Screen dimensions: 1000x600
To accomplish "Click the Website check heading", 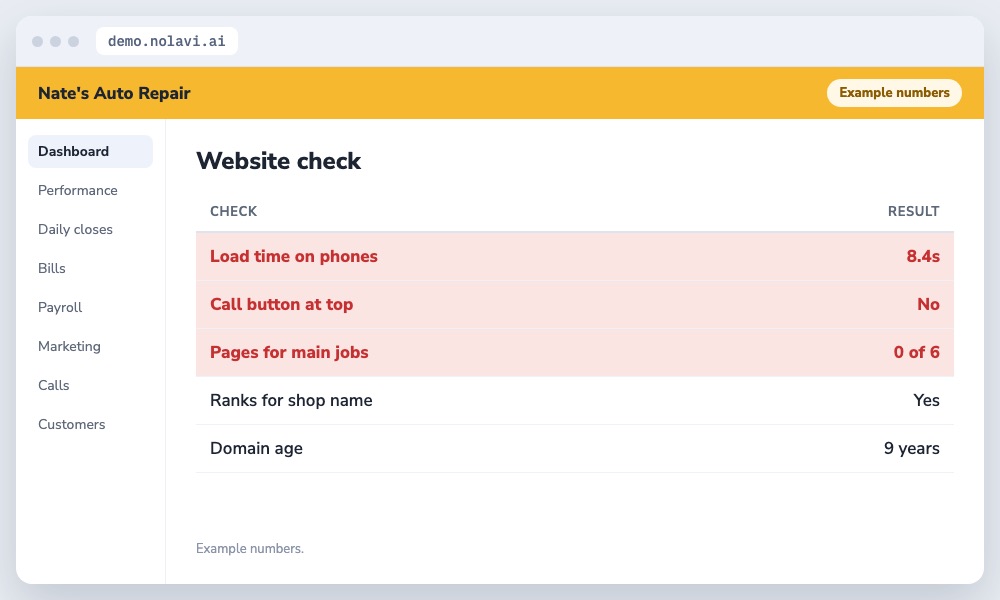I will tap(279, 161).
